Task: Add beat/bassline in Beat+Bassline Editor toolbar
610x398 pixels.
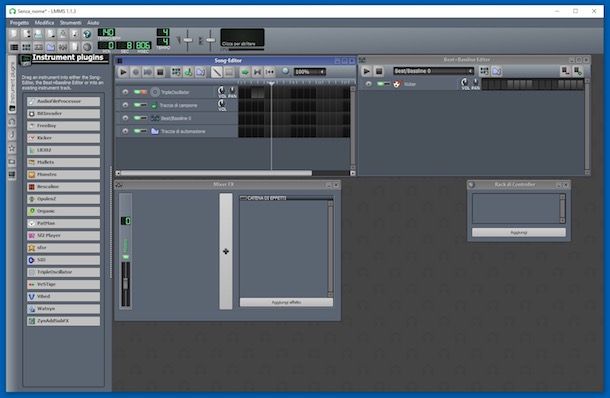Action: pyautogui.click(x=484, y=71)
